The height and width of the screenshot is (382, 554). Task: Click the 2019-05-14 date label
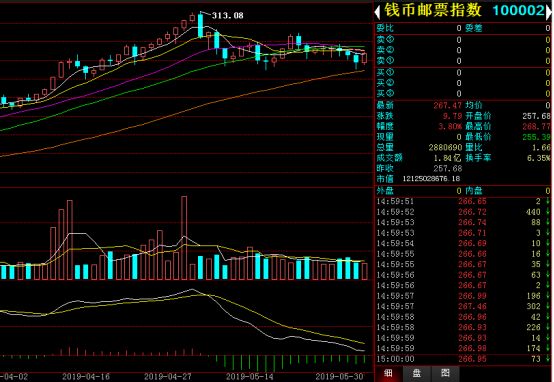(x=249, y=377)
